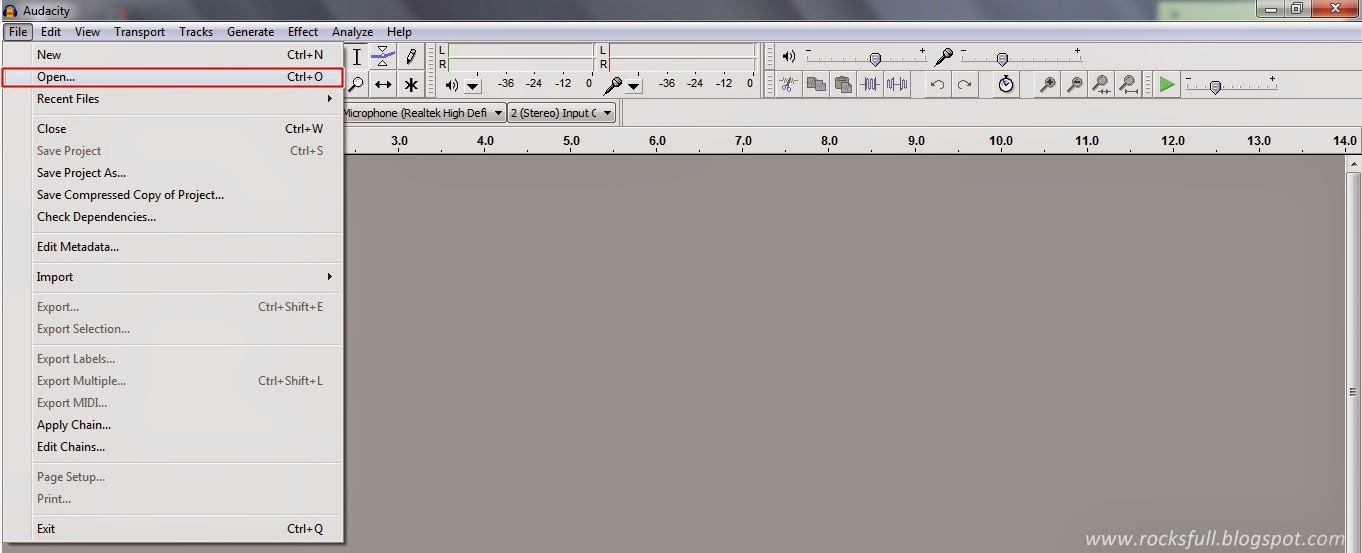Choose Save Compressed Copy of Project...
The height and width of the screenshot is (553, 1362).
pos(173,195)
